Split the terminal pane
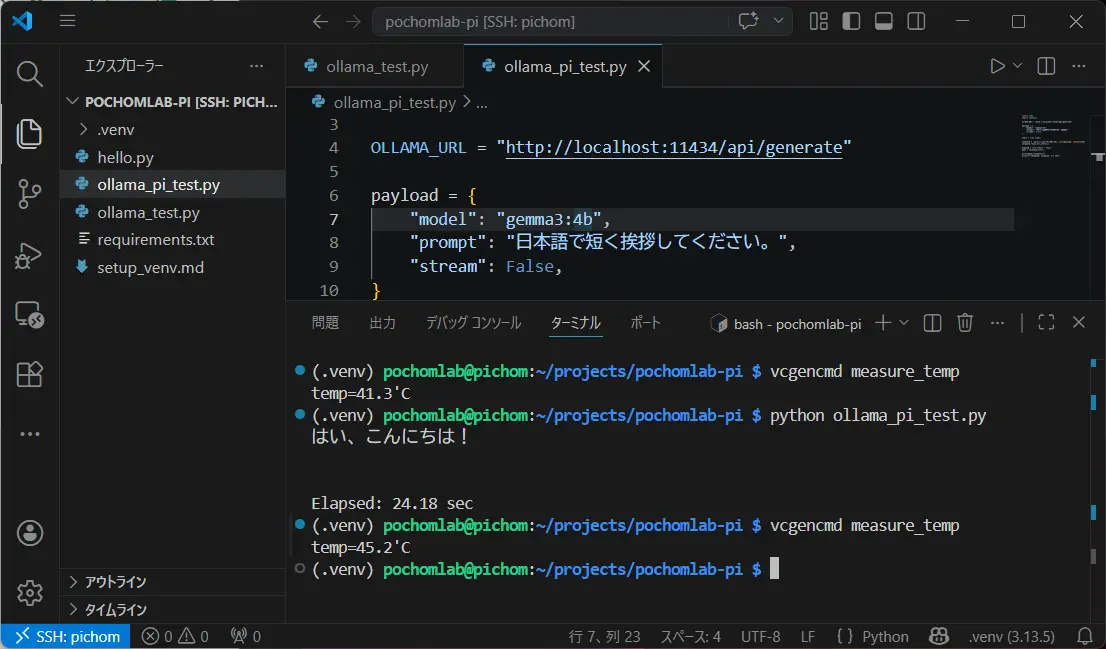Image resolution: width=1106 pixels, height=649 pixels. pos(932,323)
